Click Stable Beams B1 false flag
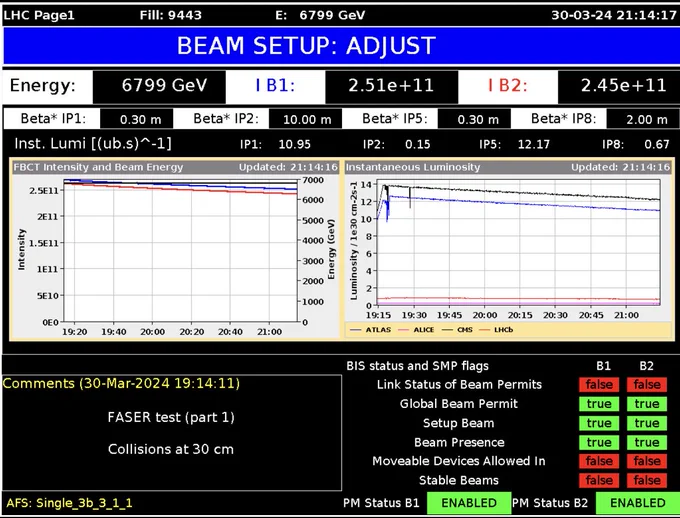The image size is (680, 518). (599, 480)
